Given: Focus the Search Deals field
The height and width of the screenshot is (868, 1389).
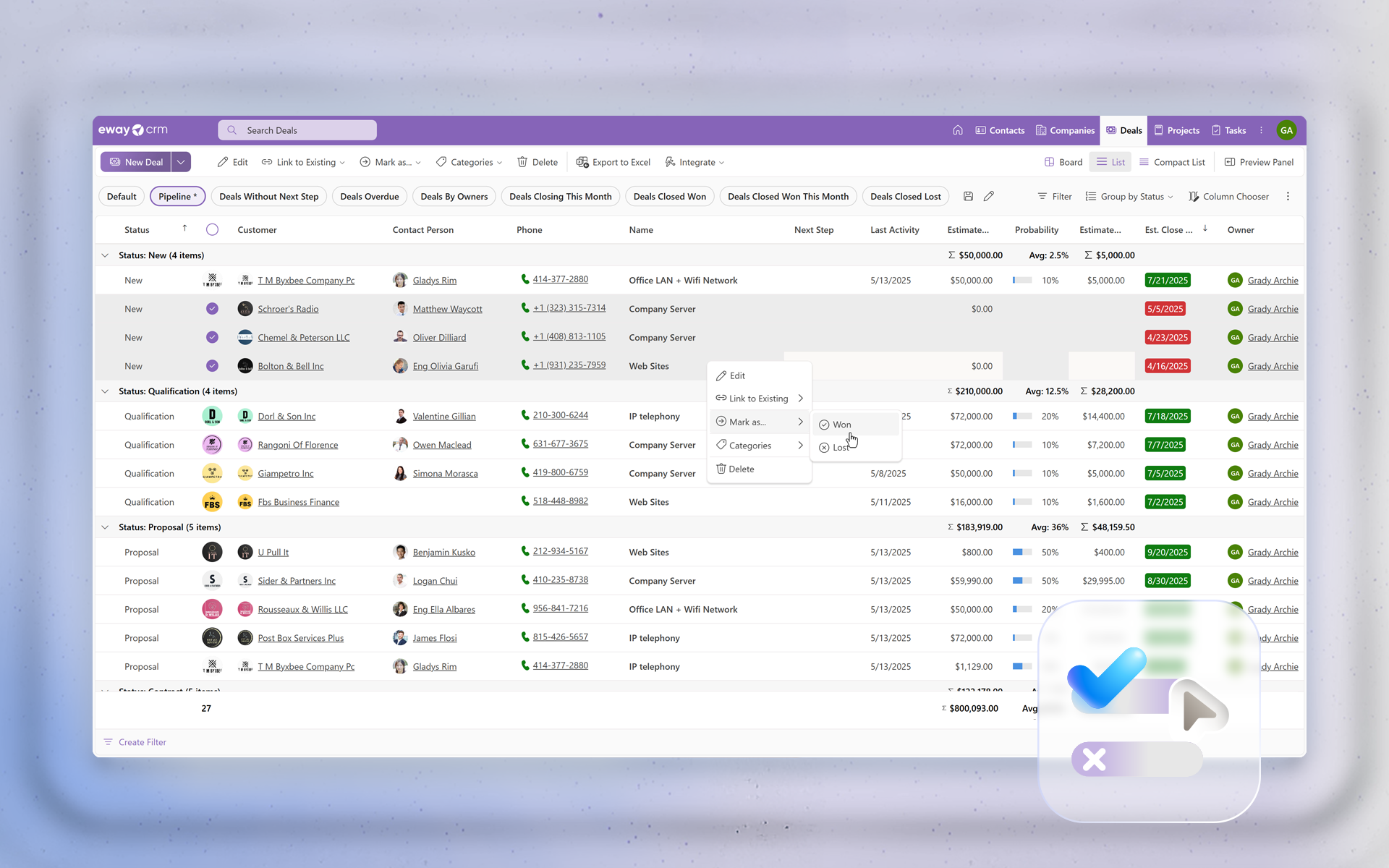Looking at the screenshot, I should [x=297, y=130].
